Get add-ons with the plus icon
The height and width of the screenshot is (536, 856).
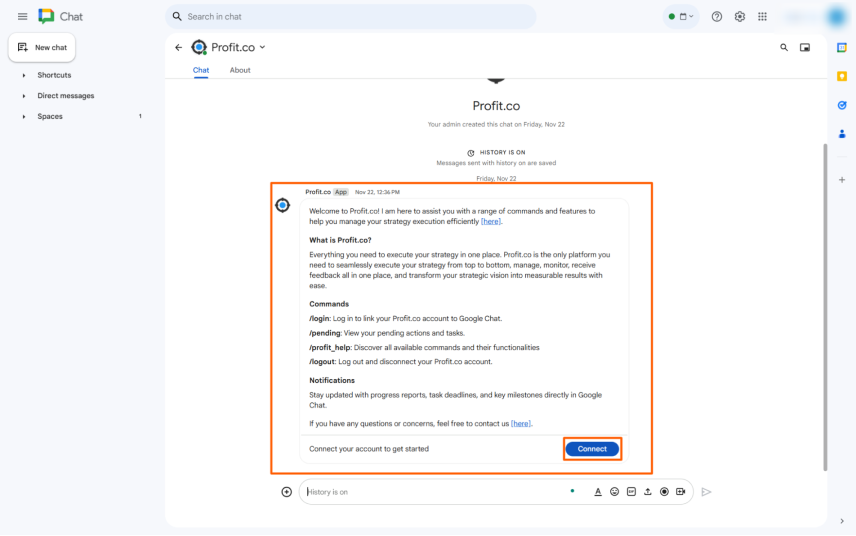(842, 180)
